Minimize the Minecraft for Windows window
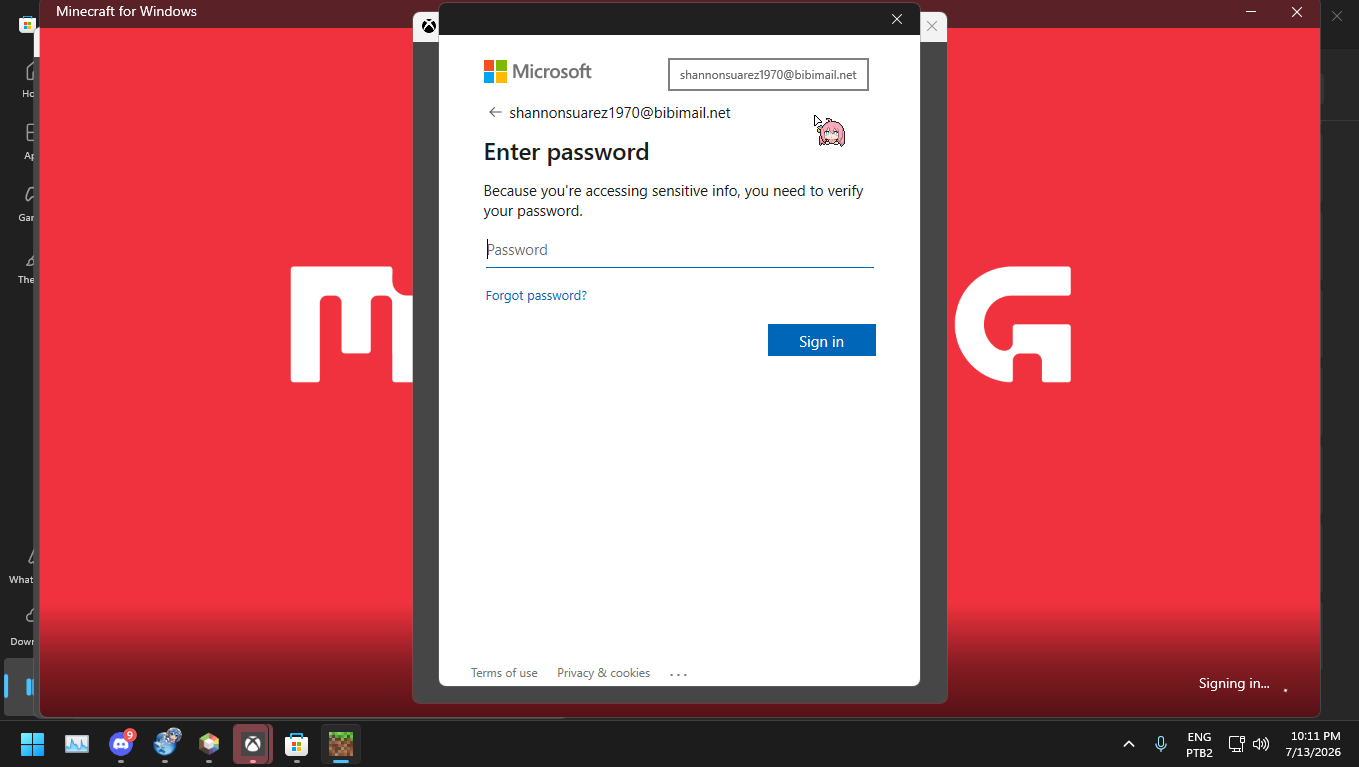The image size is (1359, 767). 1251,12
